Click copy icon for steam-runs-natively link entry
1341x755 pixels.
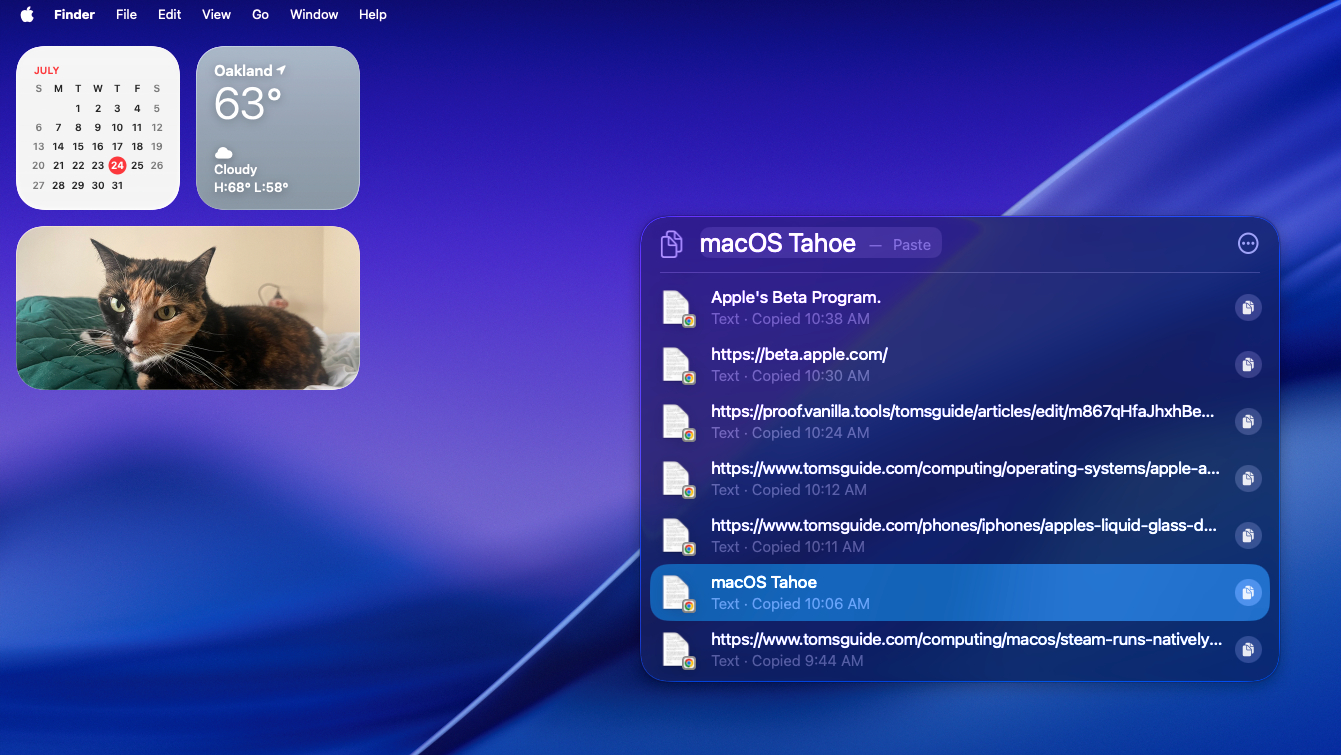coord(1247,650)
